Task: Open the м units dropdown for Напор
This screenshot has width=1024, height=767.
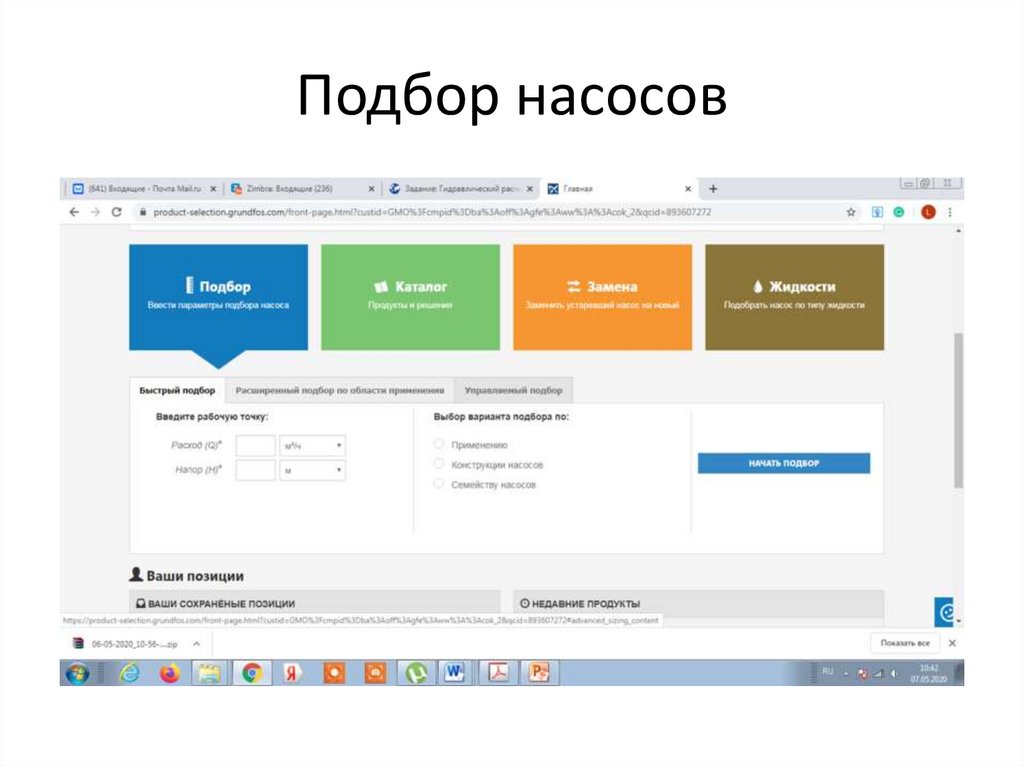Action: [x=314, y=468]
